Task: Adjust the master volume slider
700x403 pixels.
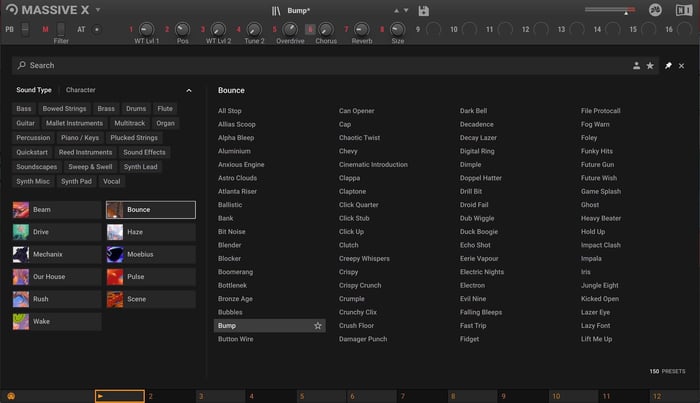Action: coord(610,10)
